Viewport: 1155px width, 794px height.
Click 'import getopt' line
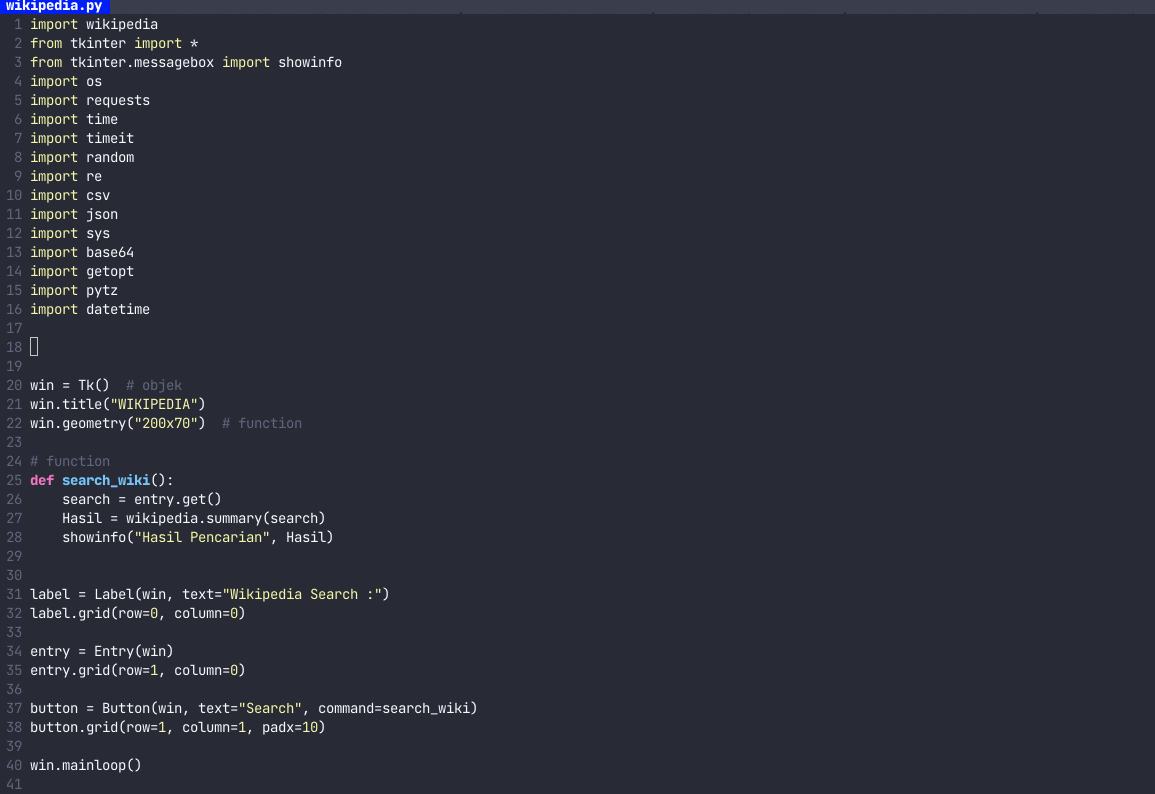[x=82, y=272]
